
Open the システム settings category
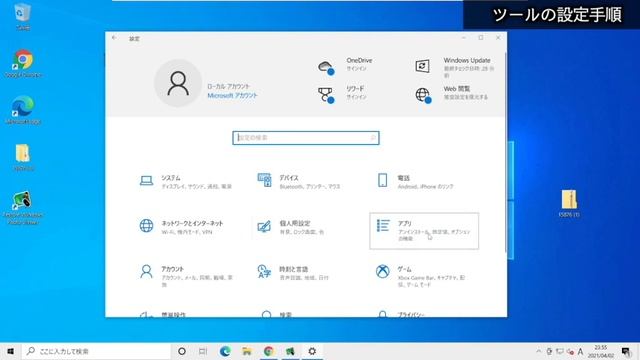pos(186,182)
